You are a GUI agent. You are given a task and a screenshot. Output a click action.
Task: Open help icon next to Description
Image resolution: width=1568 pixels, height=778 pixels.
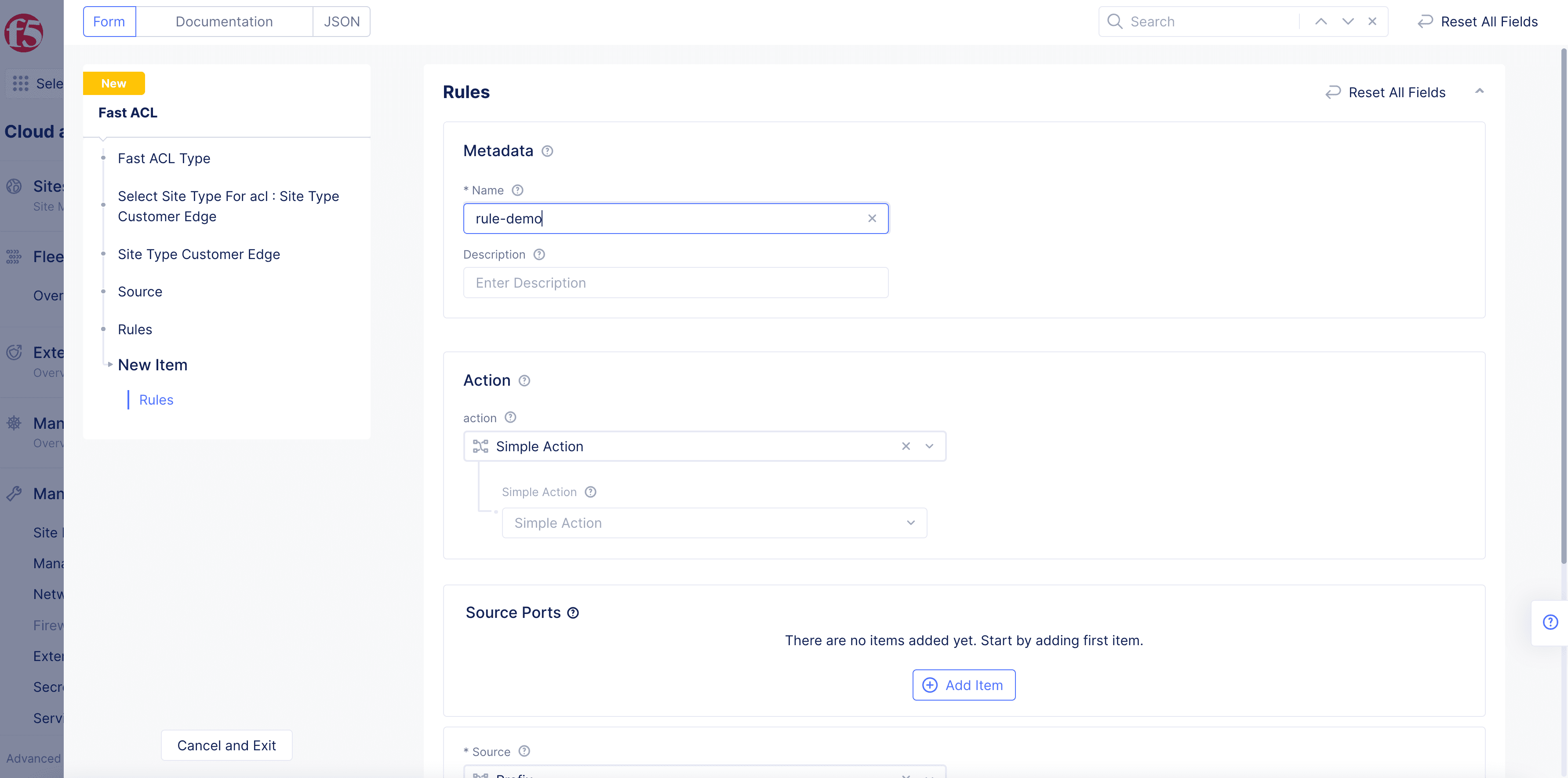pyautogui.click(x=538, y=255)
